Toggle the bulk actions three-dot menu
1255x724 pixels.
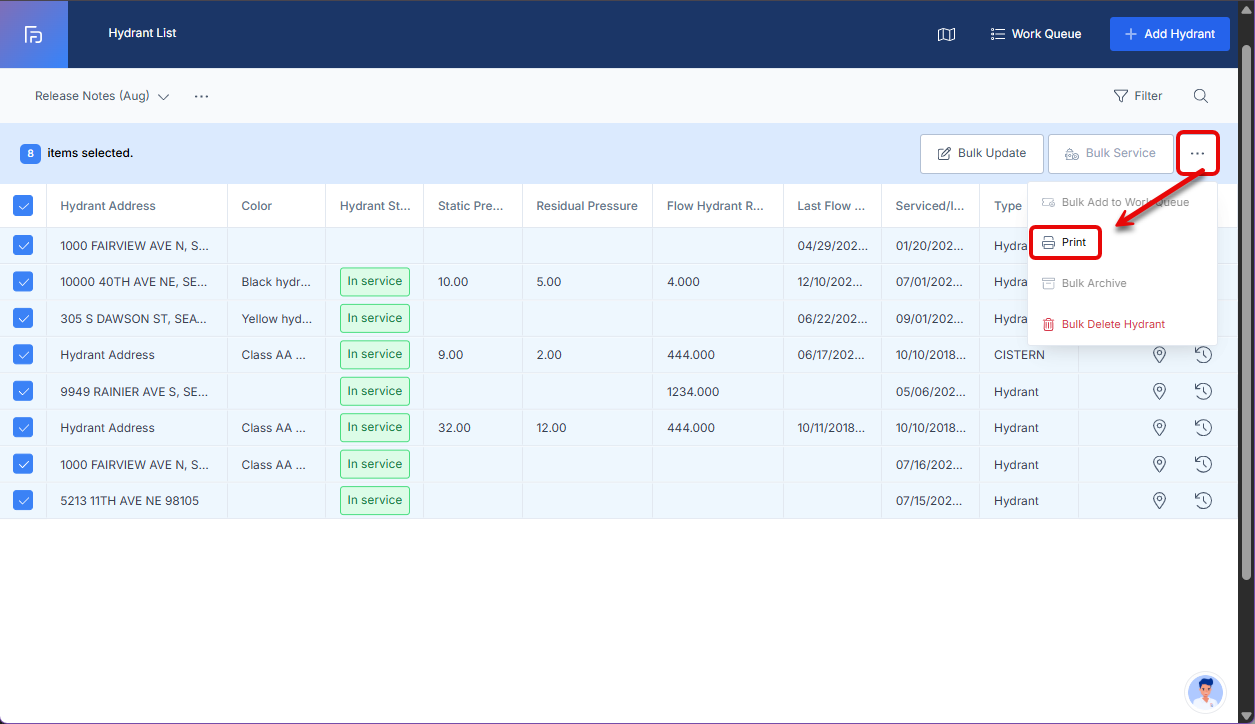coord(1198,154)
